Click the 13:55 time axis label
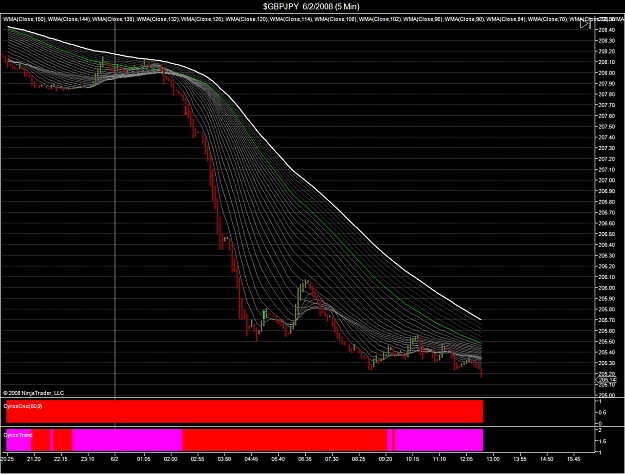 click(x=520, y=459)
